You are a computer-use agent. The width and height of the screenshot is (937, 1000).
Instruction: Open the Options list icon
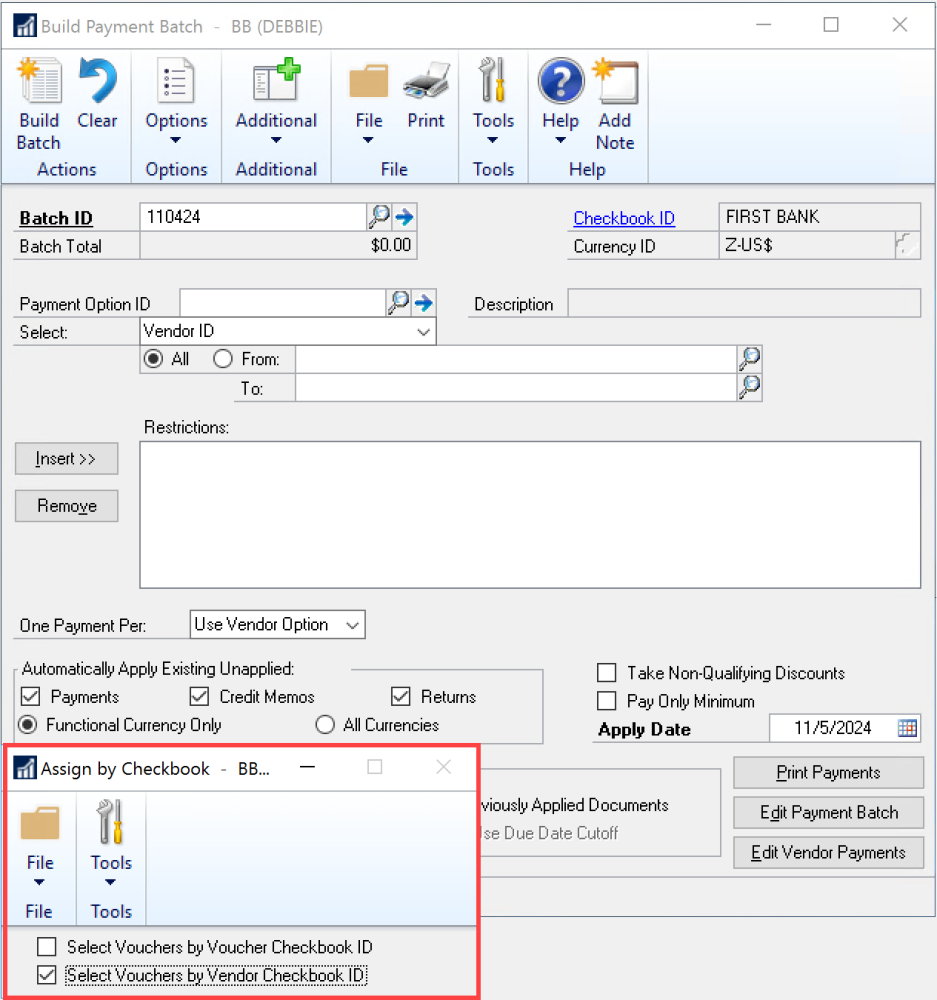[x=176, y=81]
